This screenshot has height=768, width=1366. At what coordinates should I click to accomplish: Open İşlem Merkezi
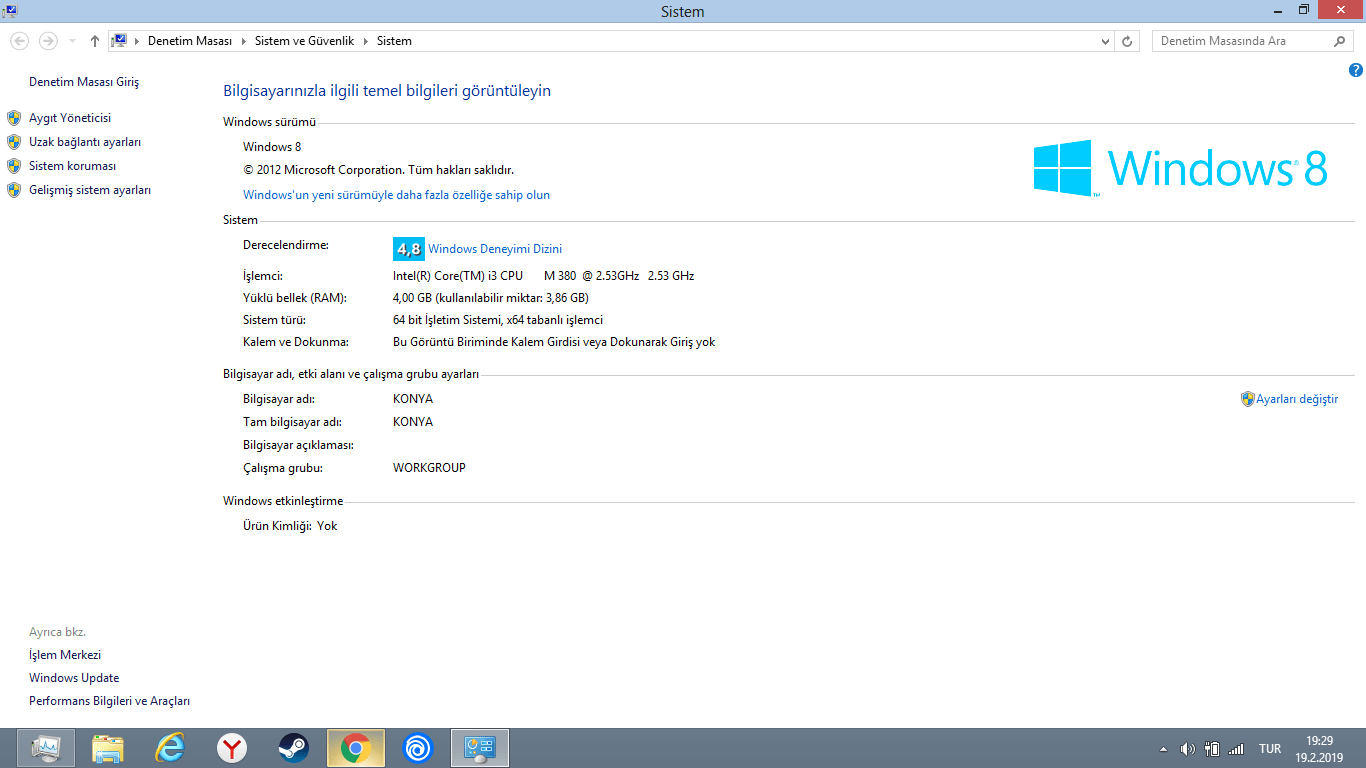point(65,655)
